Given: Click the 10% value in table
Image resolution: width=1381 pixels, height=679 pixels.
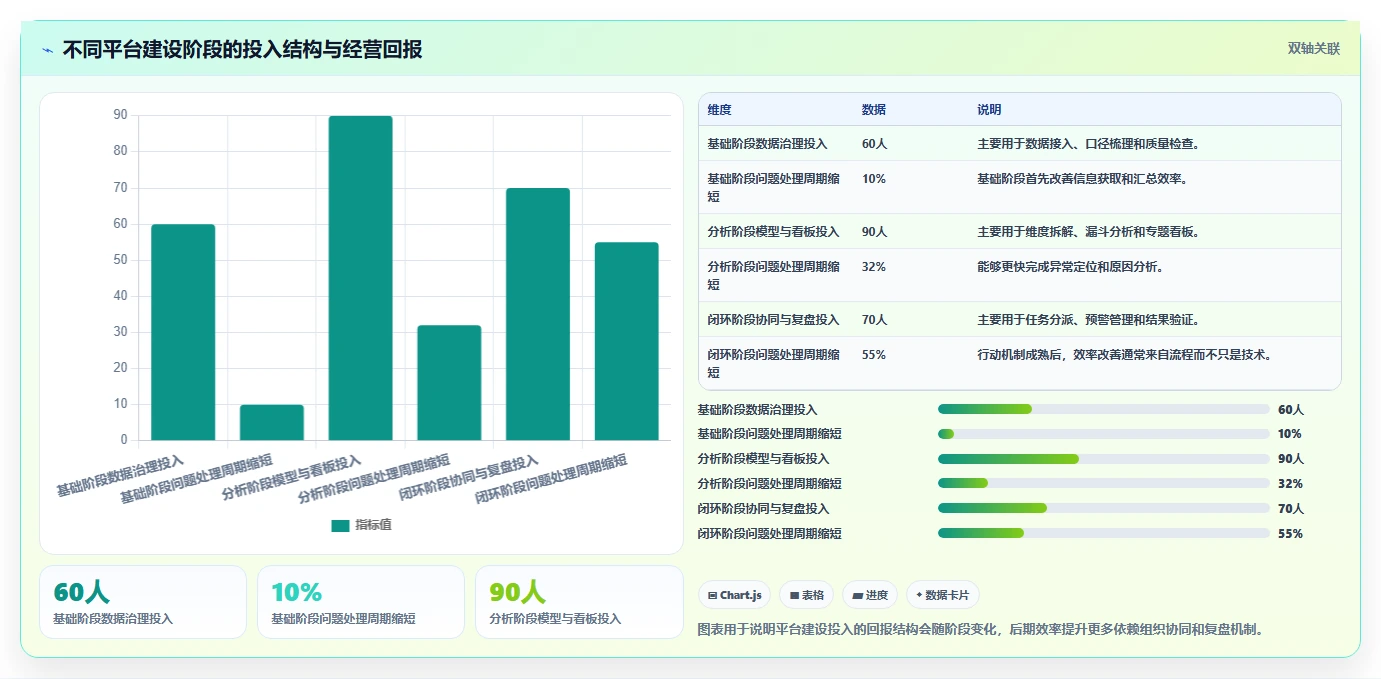Looking at the screenshot, I should click(873, 179).
